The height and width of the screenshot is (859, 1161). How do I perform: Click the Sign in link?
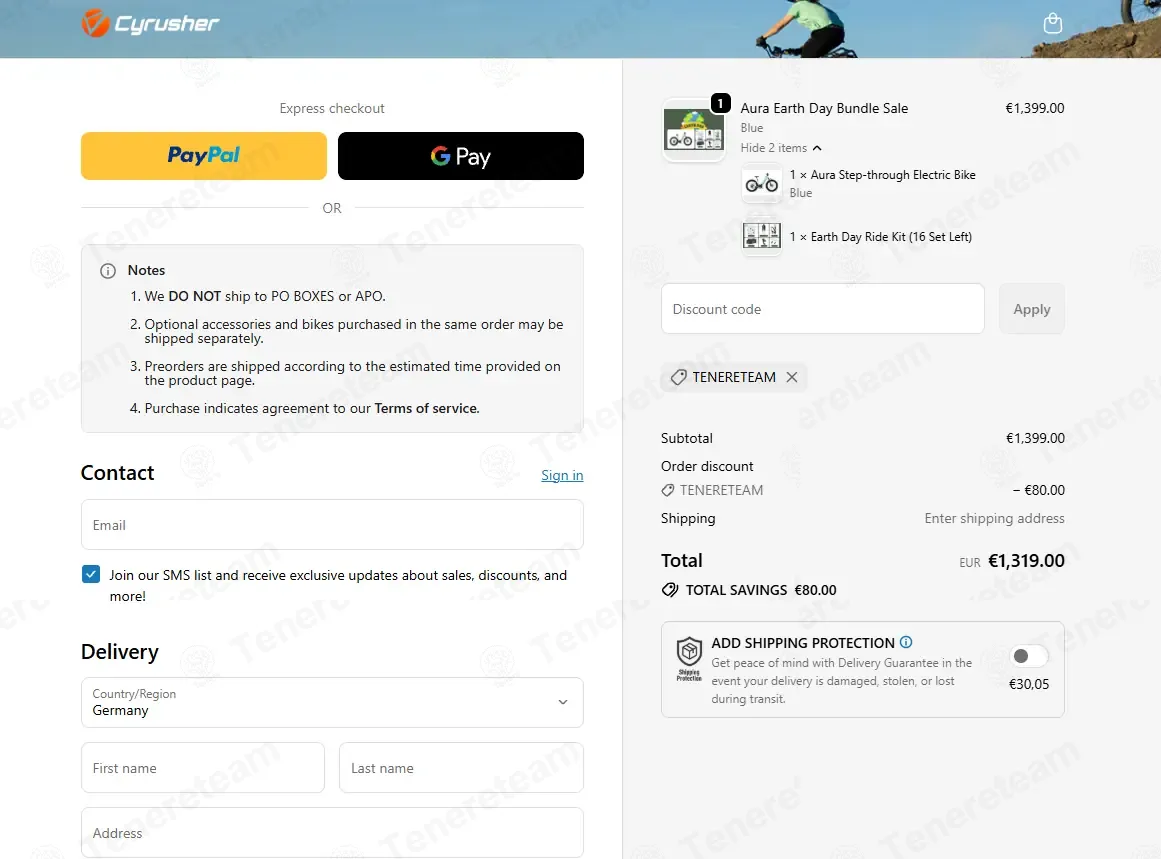click(562, 475)
